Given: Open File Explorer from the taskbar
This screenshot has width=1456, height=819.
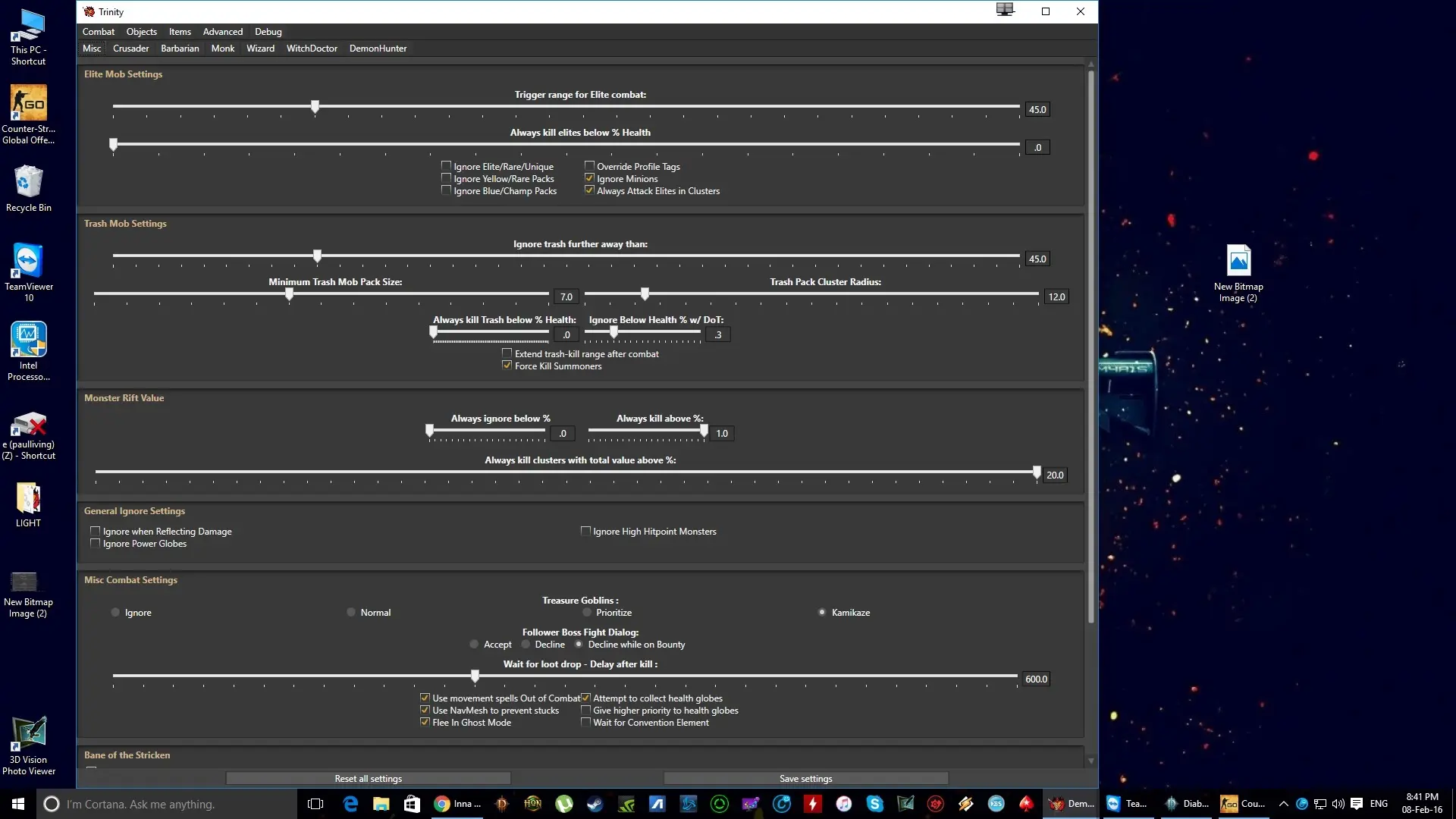Looking at the screenshot, I should [x=381, y=804].
